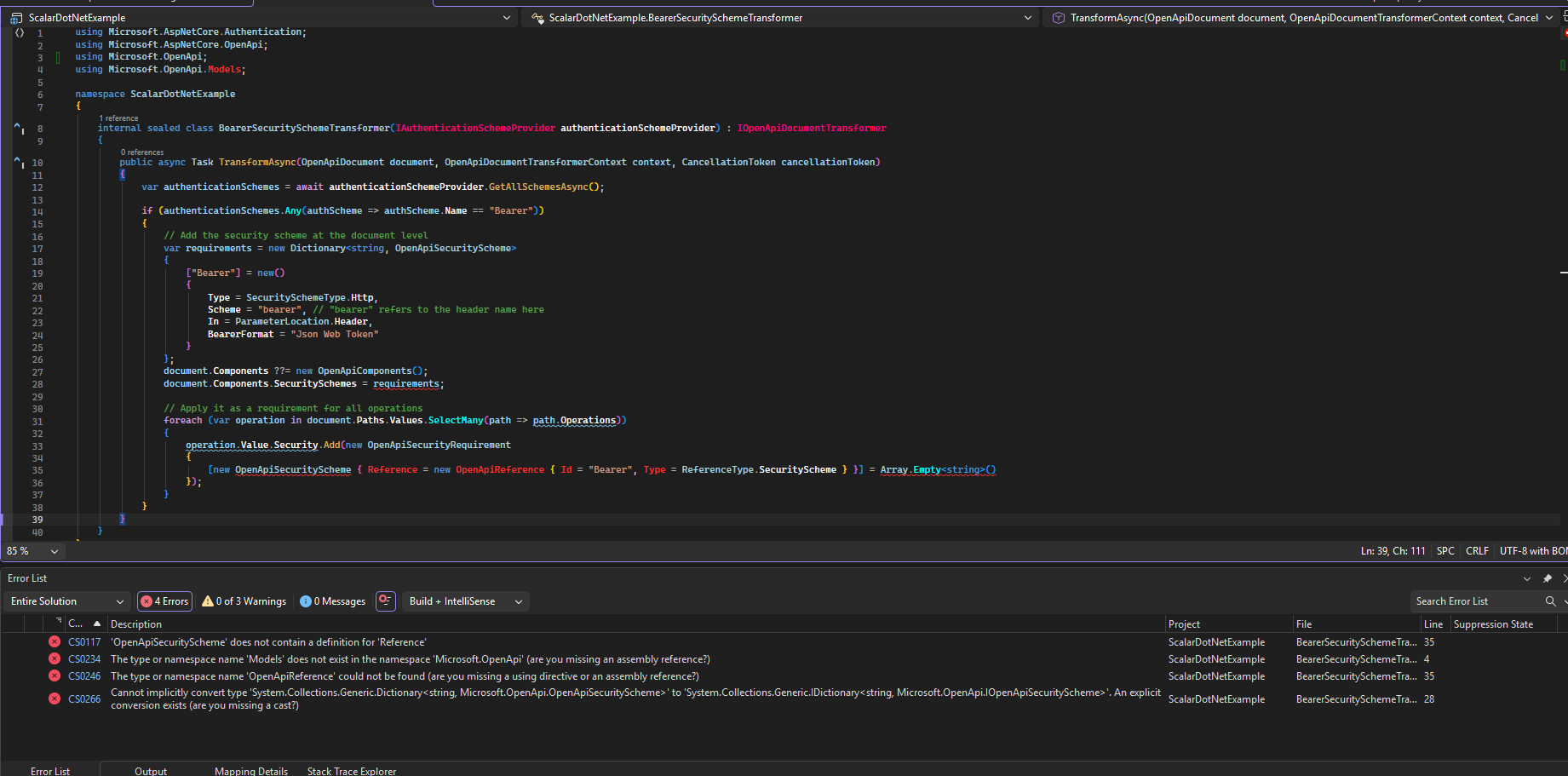Image resolution: width=1568 pixels, height=776 pixels.
Task: Switch to the Stack Trace Explorer tab
Action: pyautogui.click(x=351, y=771)
